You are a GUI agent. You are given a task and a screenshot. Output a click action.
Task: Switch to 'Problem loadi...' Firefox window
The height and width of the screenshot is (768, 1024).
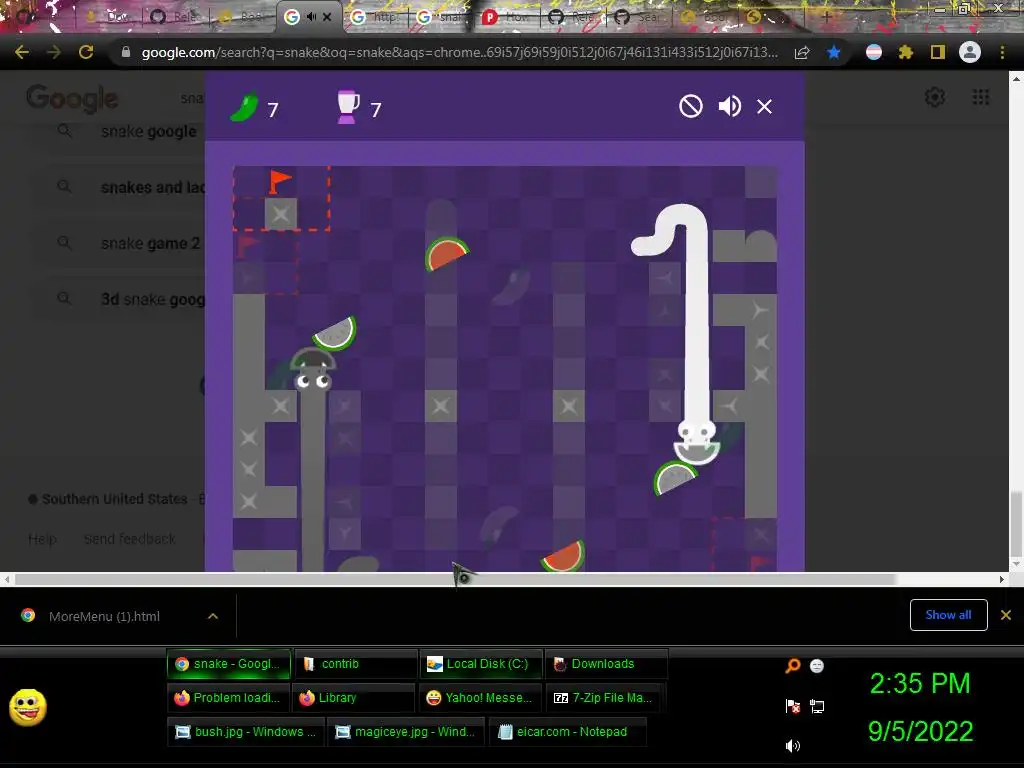[229, 697]
